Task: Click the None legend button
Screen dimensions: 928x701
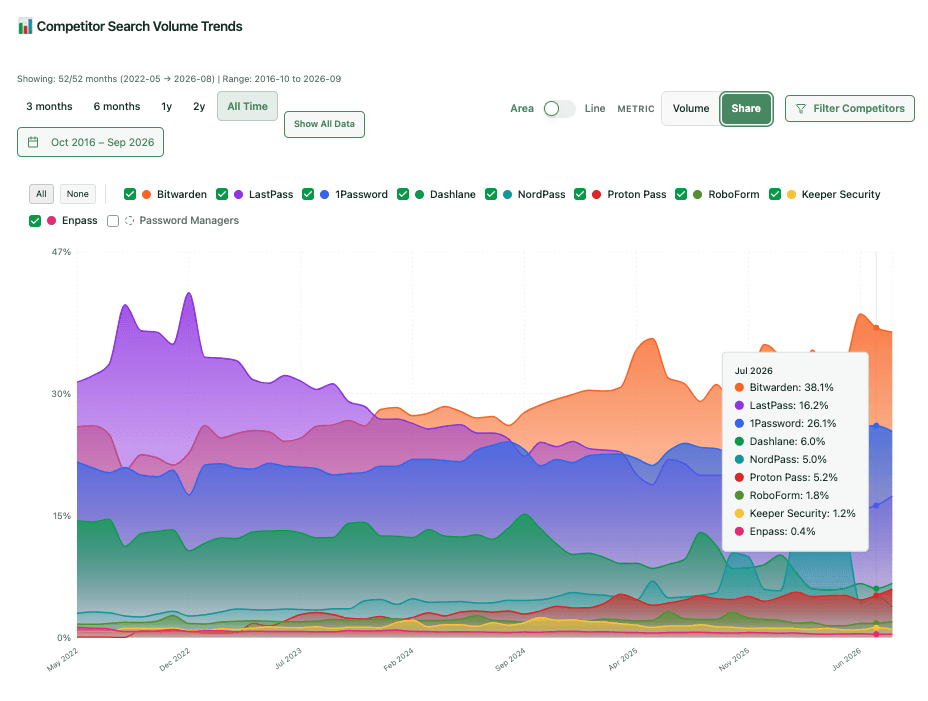Action: pyautogui.click(x=78, y=194)
